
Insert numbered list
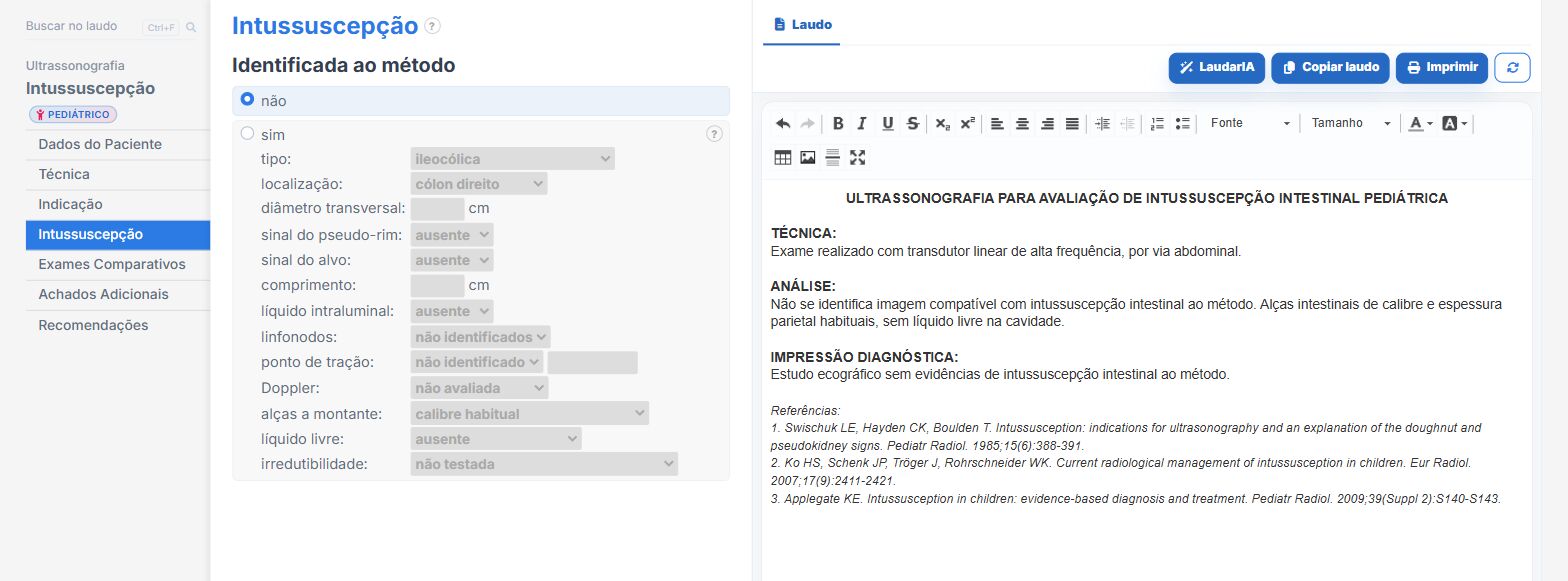pyautogui.click(x=1157, y=123)
